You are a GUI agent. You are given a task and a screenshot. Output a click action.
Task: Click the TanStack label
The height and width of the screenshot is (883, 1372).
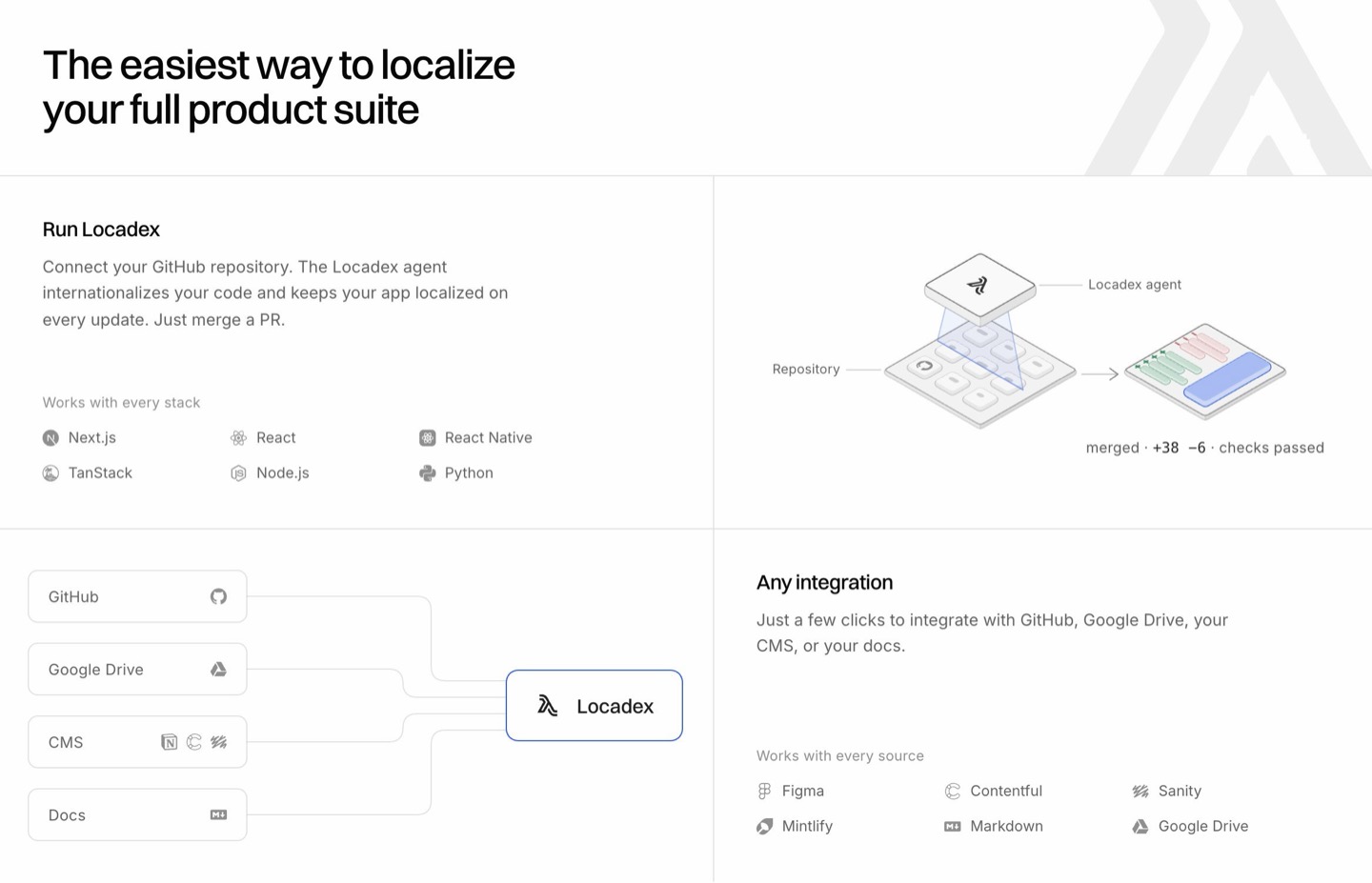click(x=100, y=473)
